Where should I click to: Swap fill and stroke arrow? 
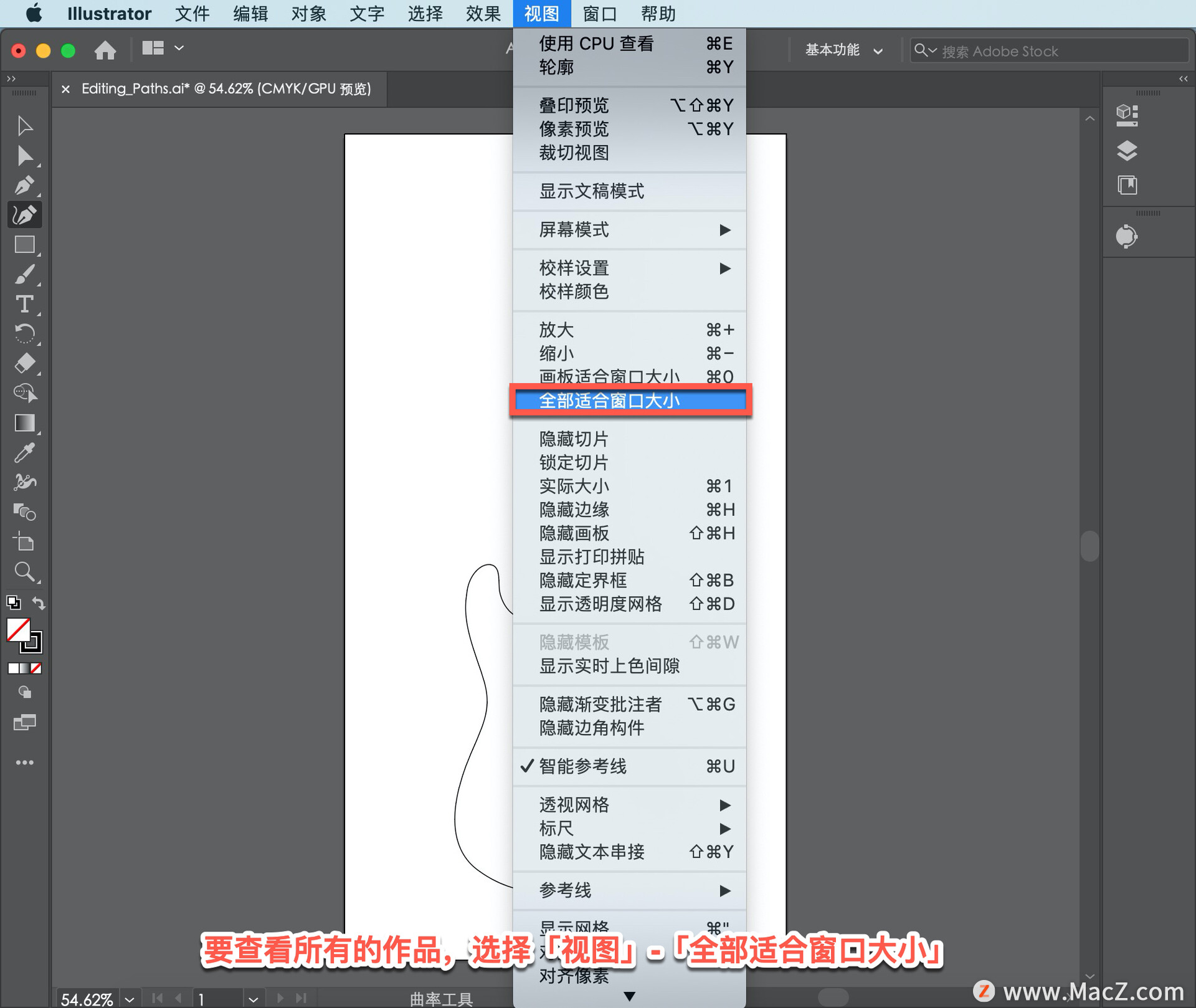click(39, 603)
